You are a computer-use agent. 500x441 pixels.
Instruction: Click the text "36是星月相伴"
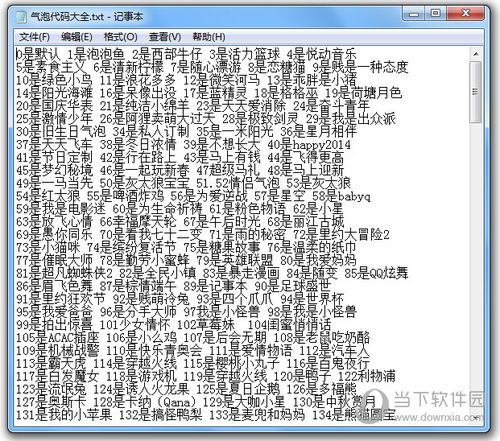(319, 132)
